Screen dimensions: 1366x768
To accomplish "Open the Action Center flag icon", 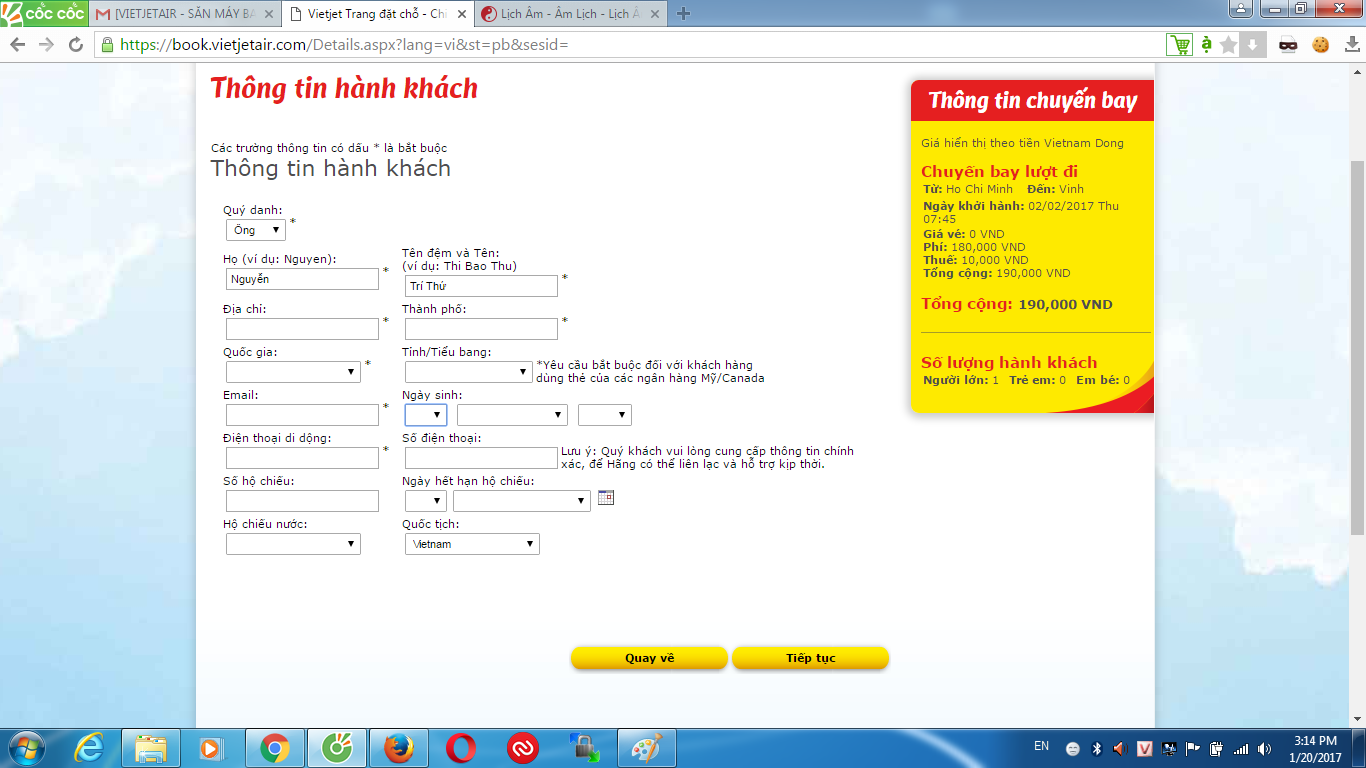I will [1193, 748].
